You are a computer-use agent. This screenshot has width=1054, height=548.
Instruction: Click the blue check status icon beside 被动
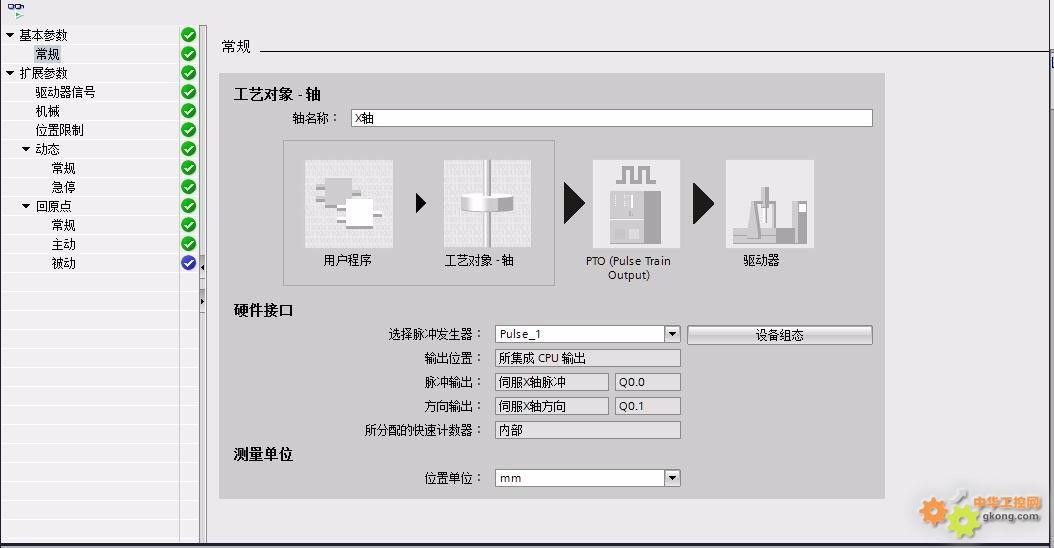pyautogui.click(x=188, y=263)
